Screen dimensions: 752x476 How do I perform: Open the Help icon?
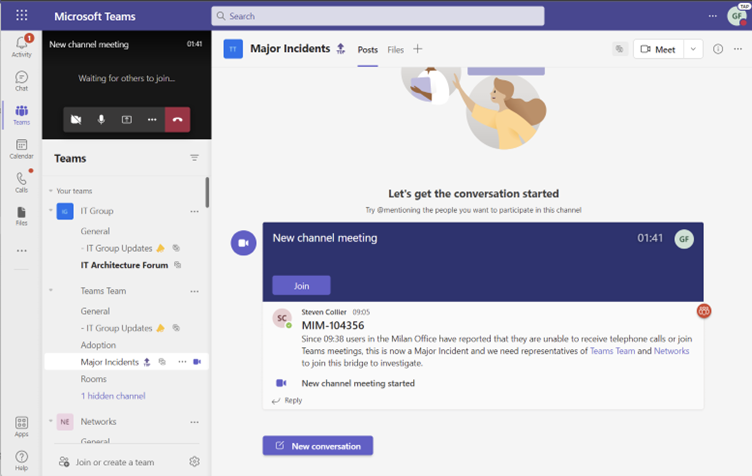tap(22, 460)
